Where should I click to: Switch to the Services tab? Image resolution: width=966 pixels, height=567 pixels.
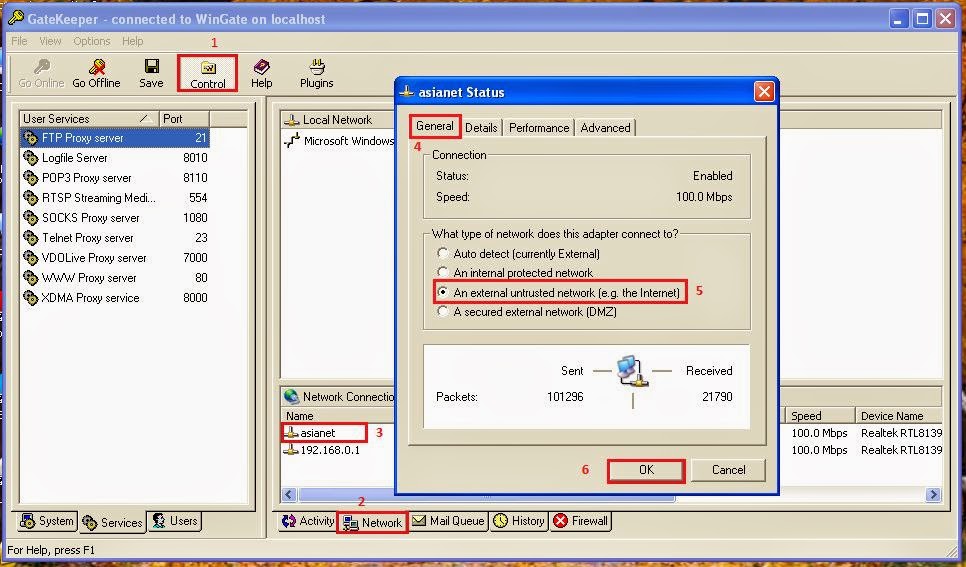click(x=113, y=523)
